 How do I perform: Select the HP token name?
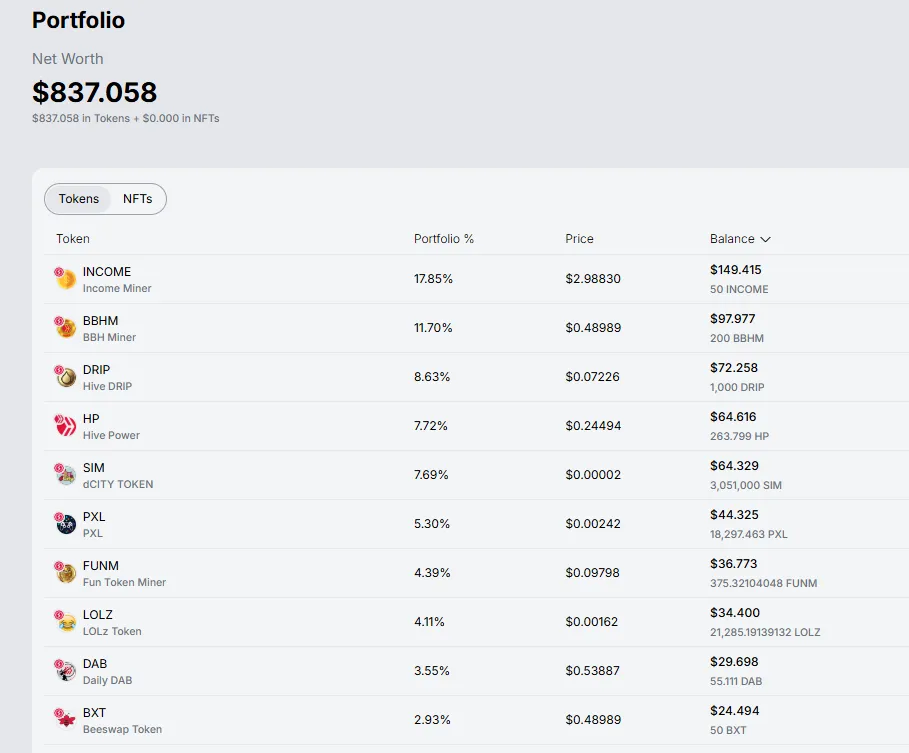91,419
